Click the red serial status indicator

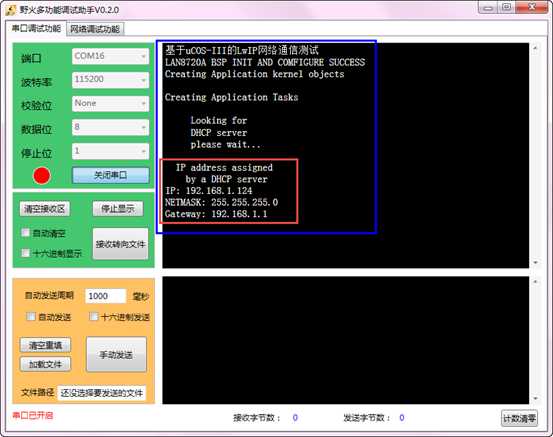click(42, 176)
